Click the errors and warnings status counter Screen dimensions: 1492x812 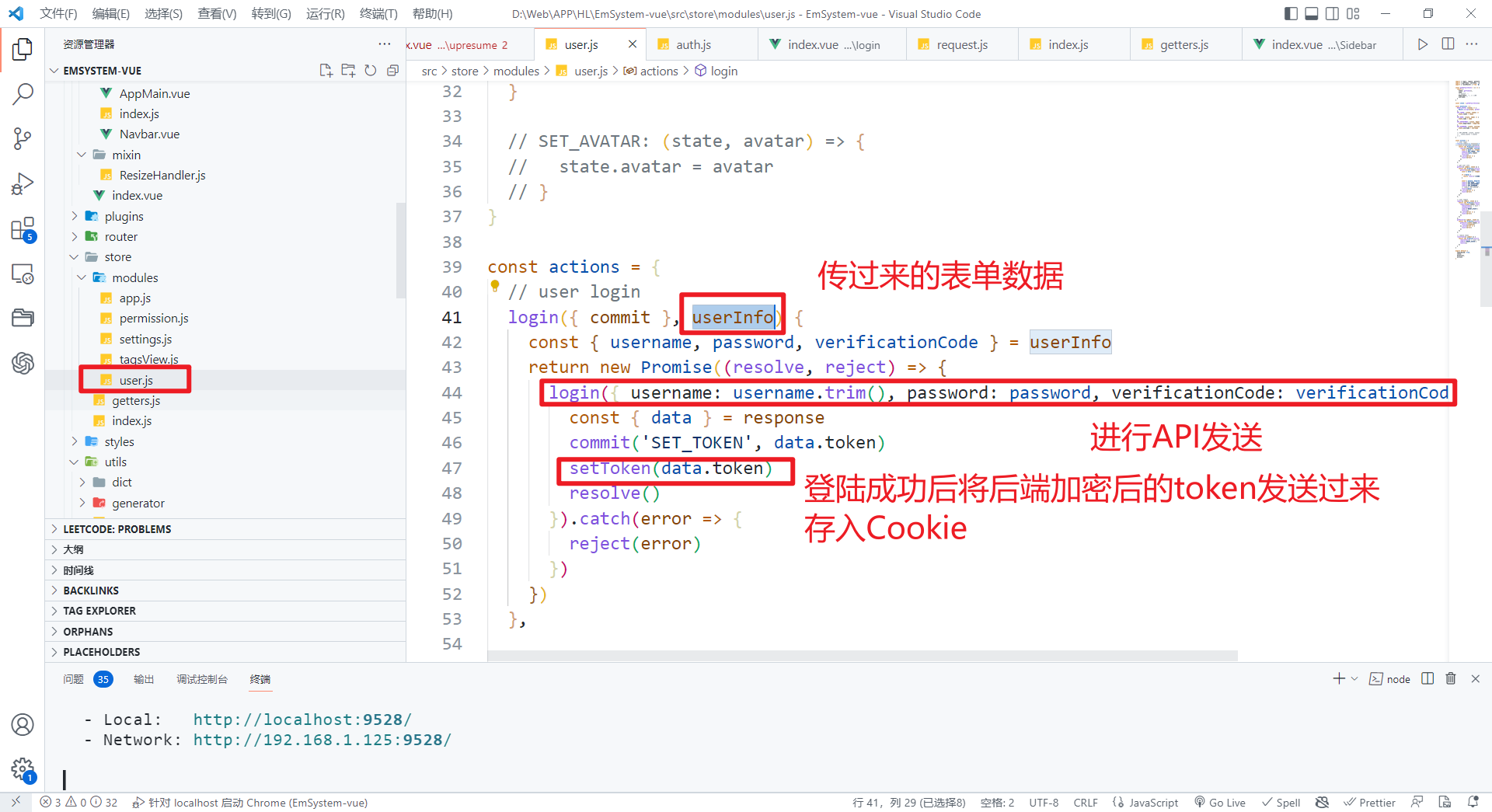point(79,803)
